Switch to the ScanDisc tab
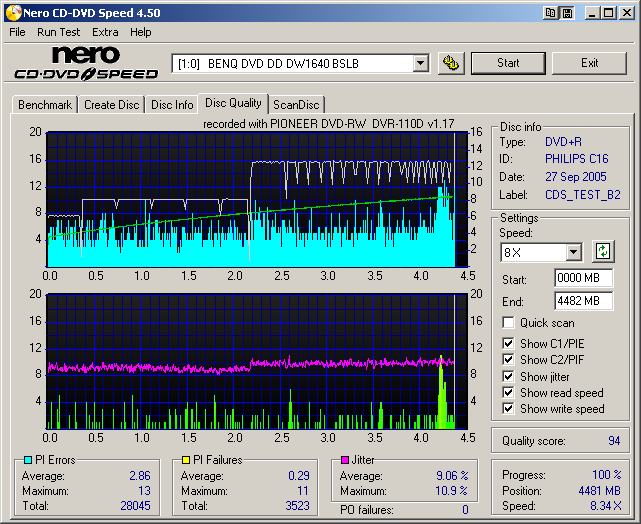The image size is (641, 524). [x=296, y=105]
